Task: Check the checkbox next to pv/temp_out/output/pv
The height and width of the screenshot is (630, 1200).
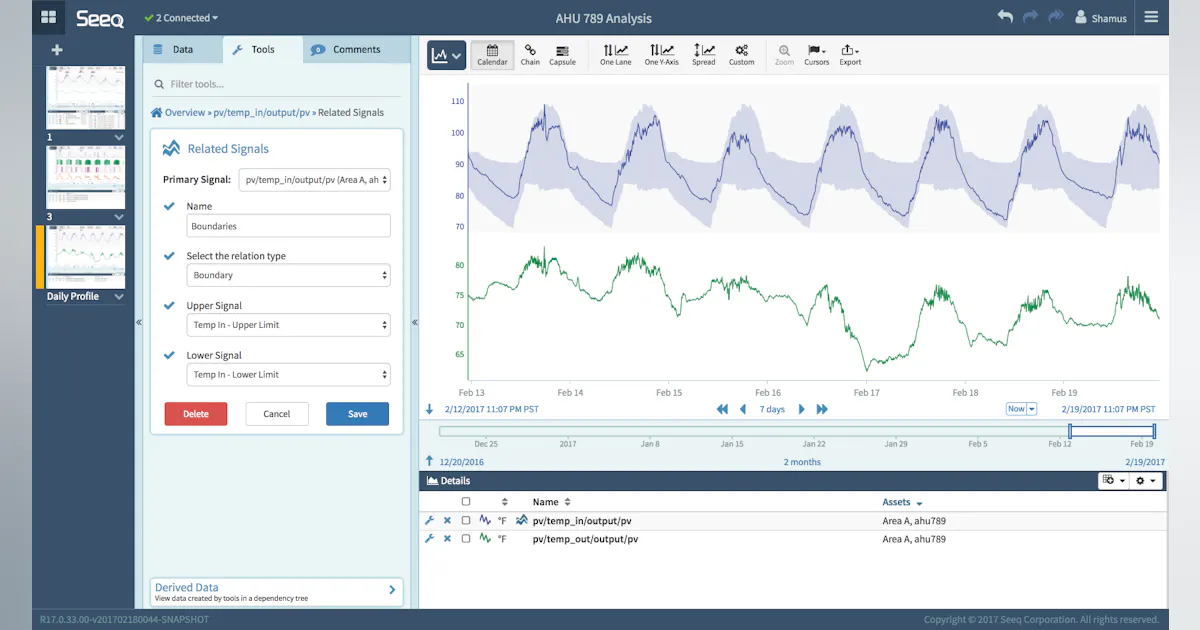Action: coord(465,538)
